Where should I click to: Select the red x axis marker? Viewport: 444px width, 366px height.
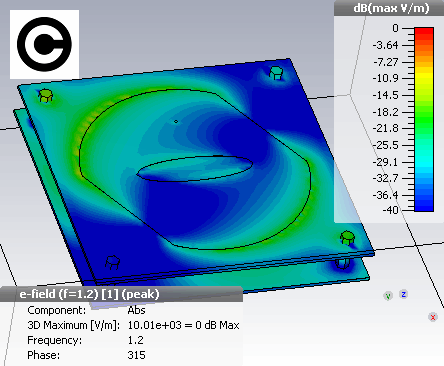click(x=433, y=317)
